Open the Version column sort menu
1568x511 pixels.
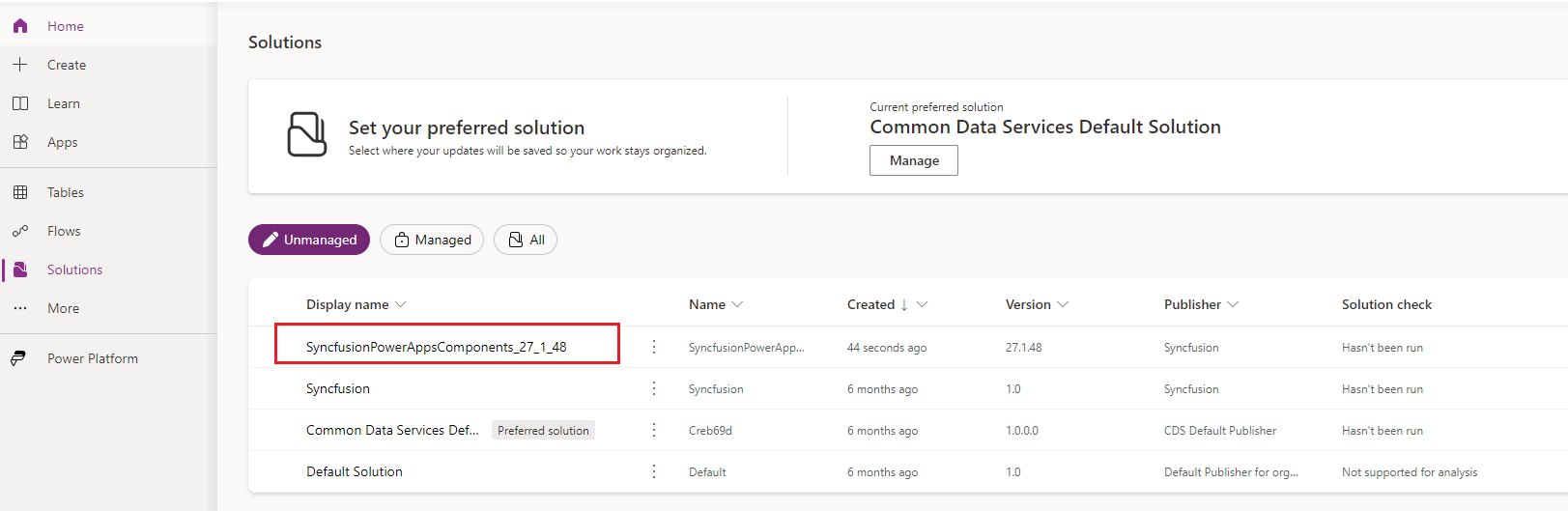point(1063,304)
